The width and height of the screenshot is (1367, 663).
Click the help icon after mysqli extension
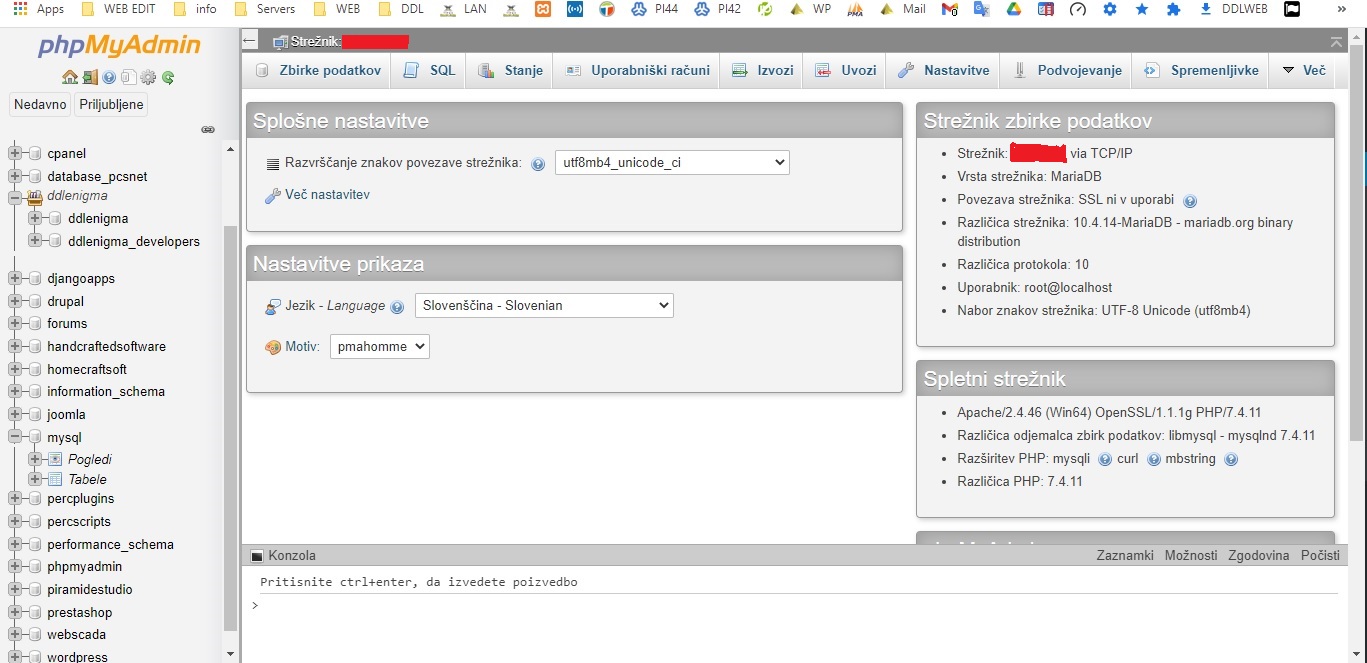click(x=1105, y=460)
